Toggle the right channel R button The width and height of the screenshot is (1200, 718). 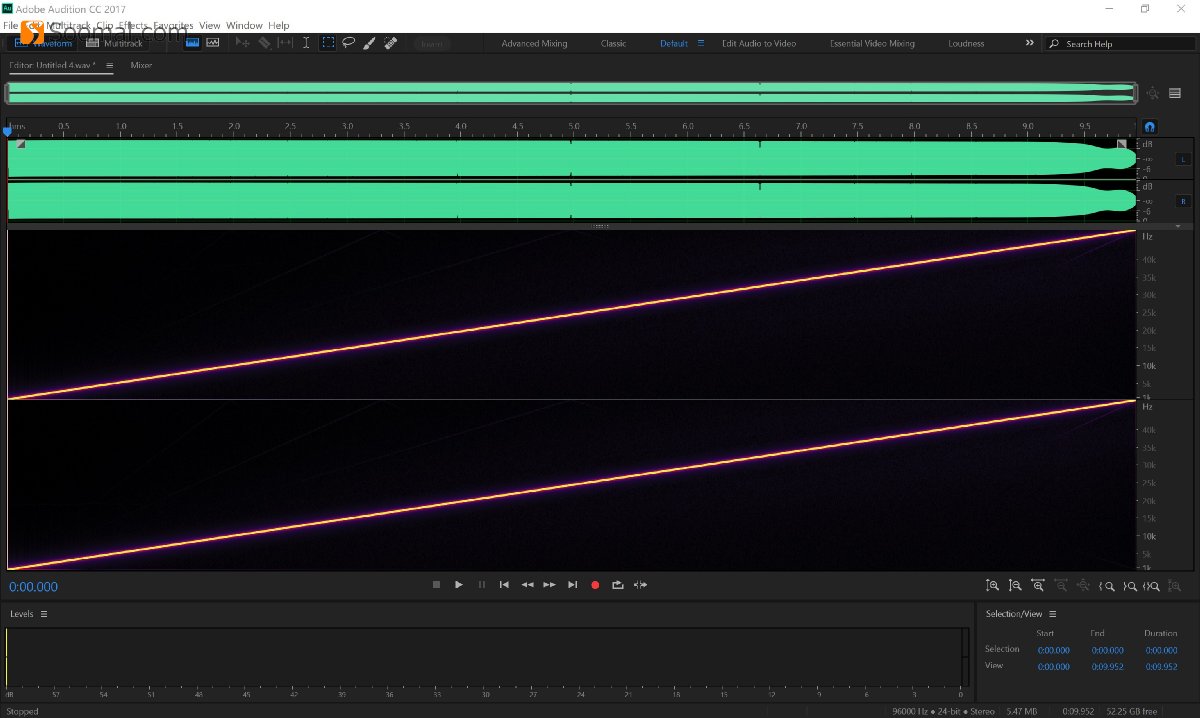tap(1183, 201)
